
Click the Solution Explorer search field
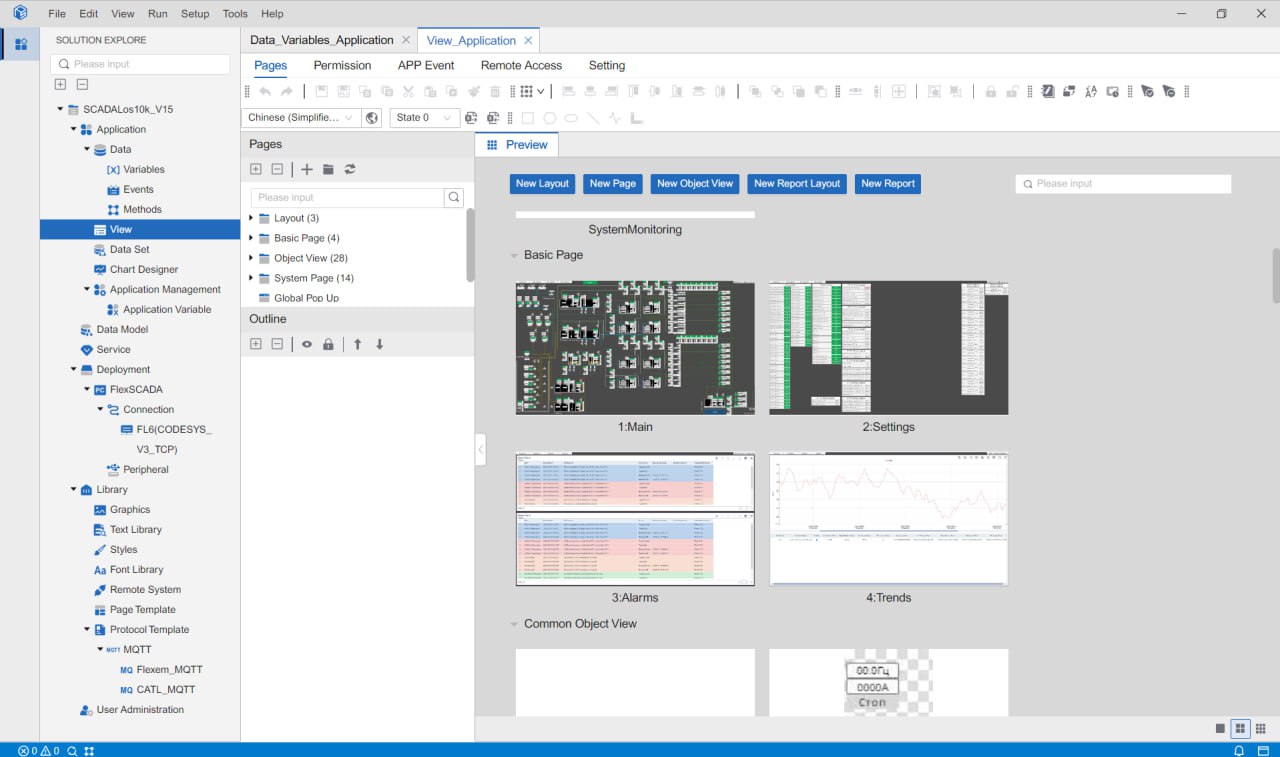tap(140, 64)
